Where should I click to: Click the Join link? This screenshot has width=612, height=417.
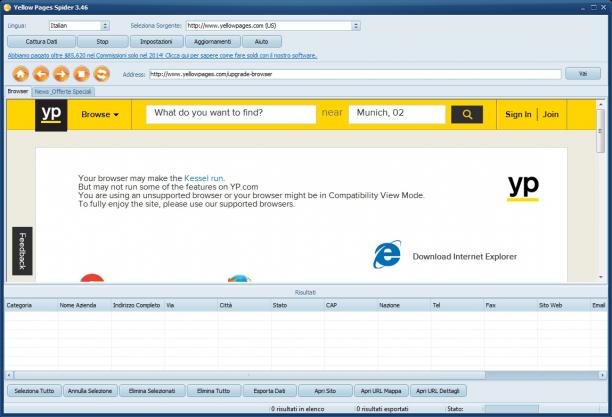551,114
